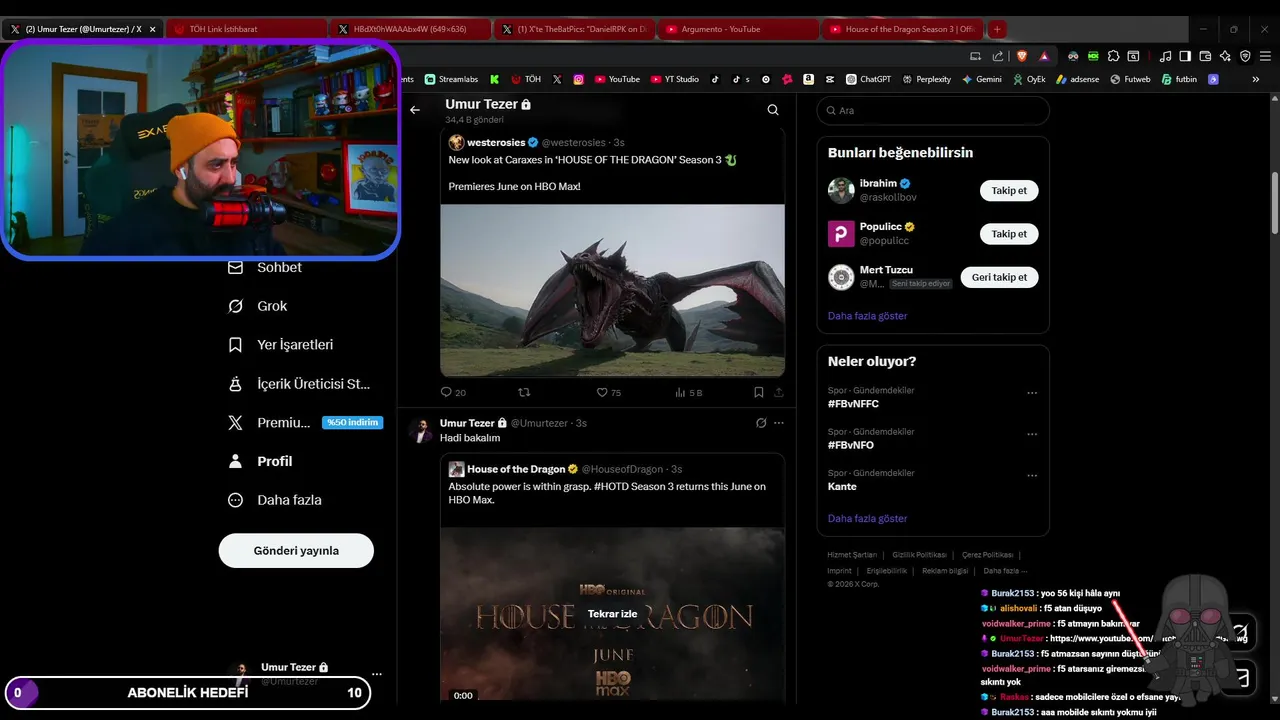Screen dimensions: 1280x720
Task: Open Sohbet messages in the sidebar
Action: pos(265,268)
